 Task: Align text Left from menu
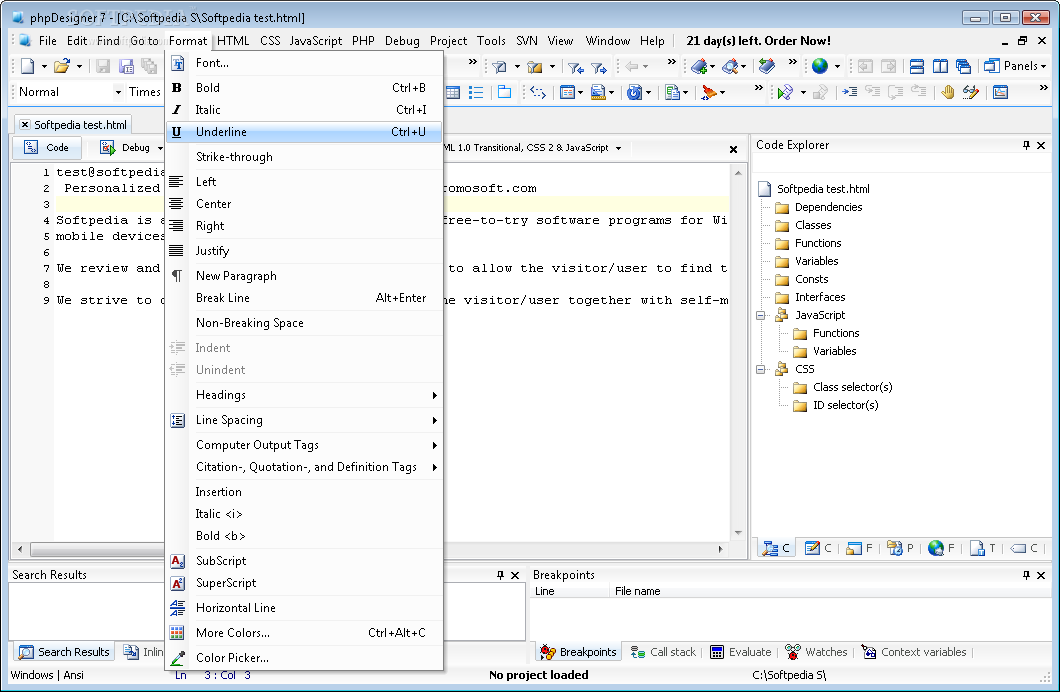click(x=304, y=182)
